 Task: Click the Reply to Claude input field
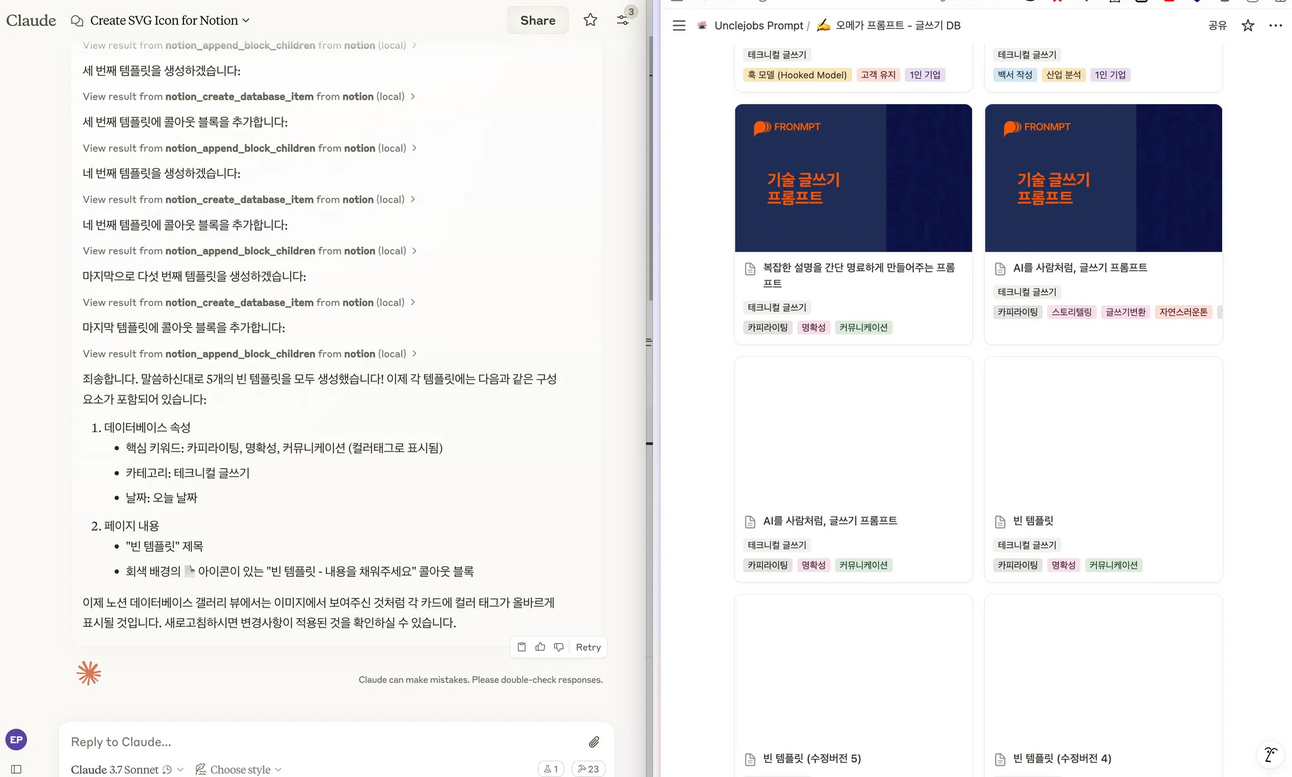(x=320, y=742)
